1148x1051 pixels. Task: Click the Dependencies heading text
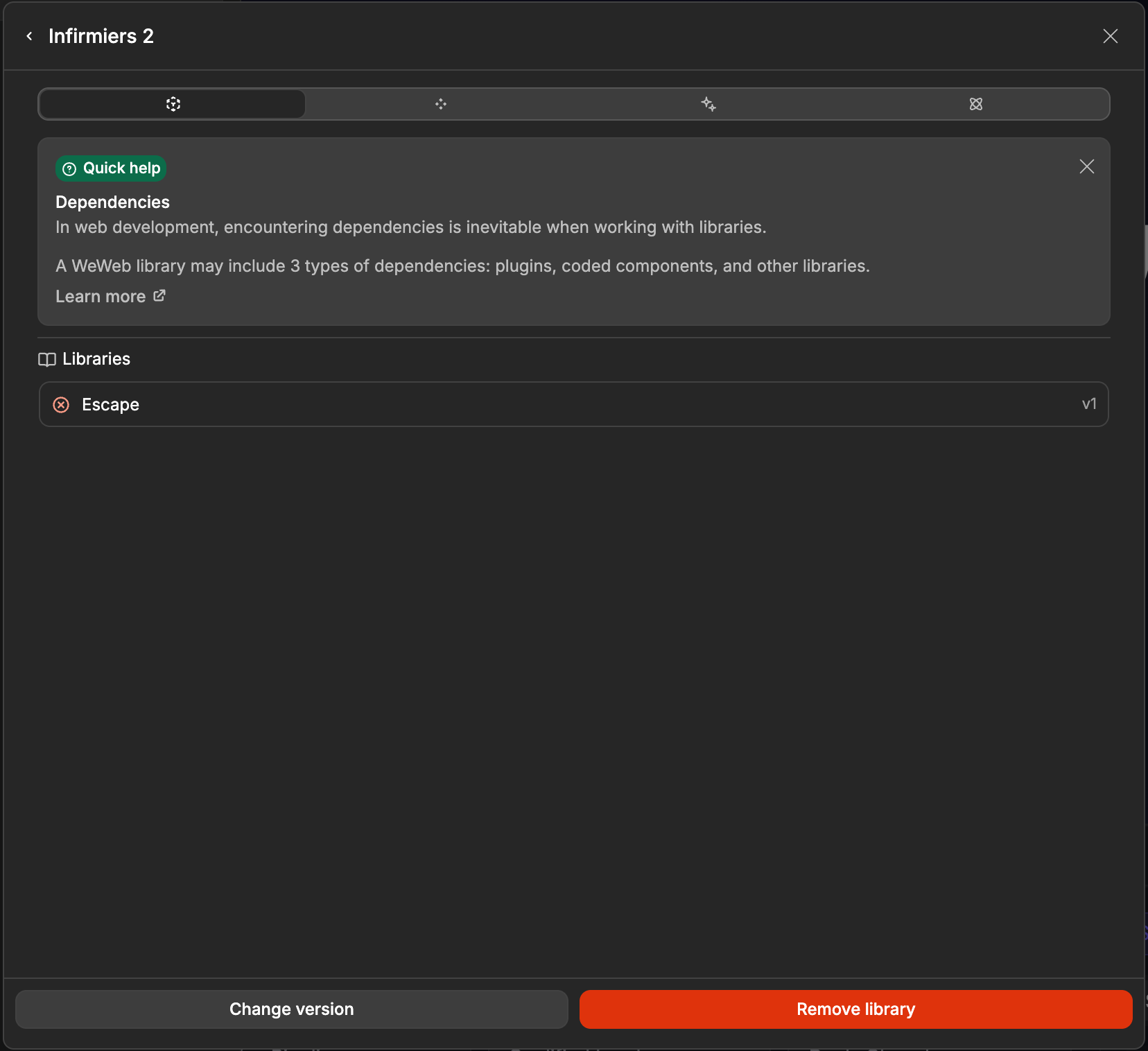point(112,202)
